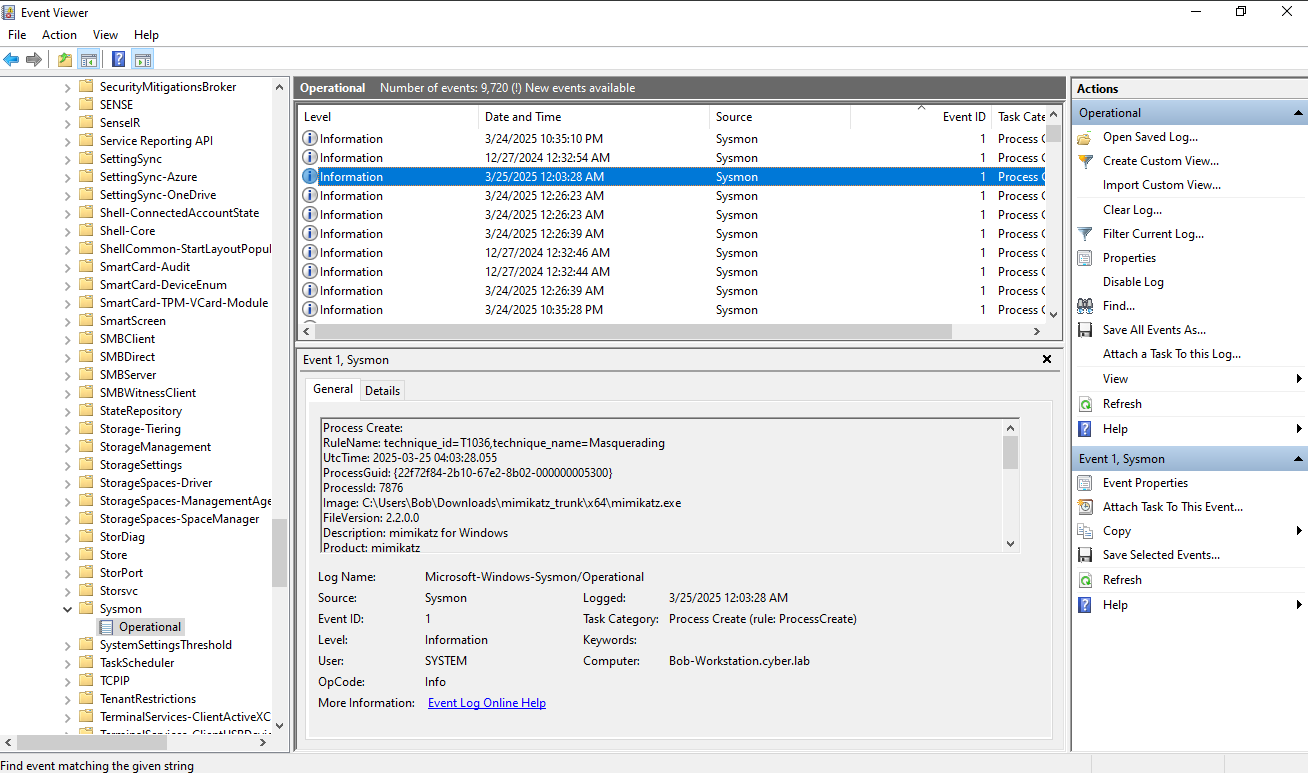Click the Save All Events As disk icon
1308x773 pixels.
point(1085,330)
